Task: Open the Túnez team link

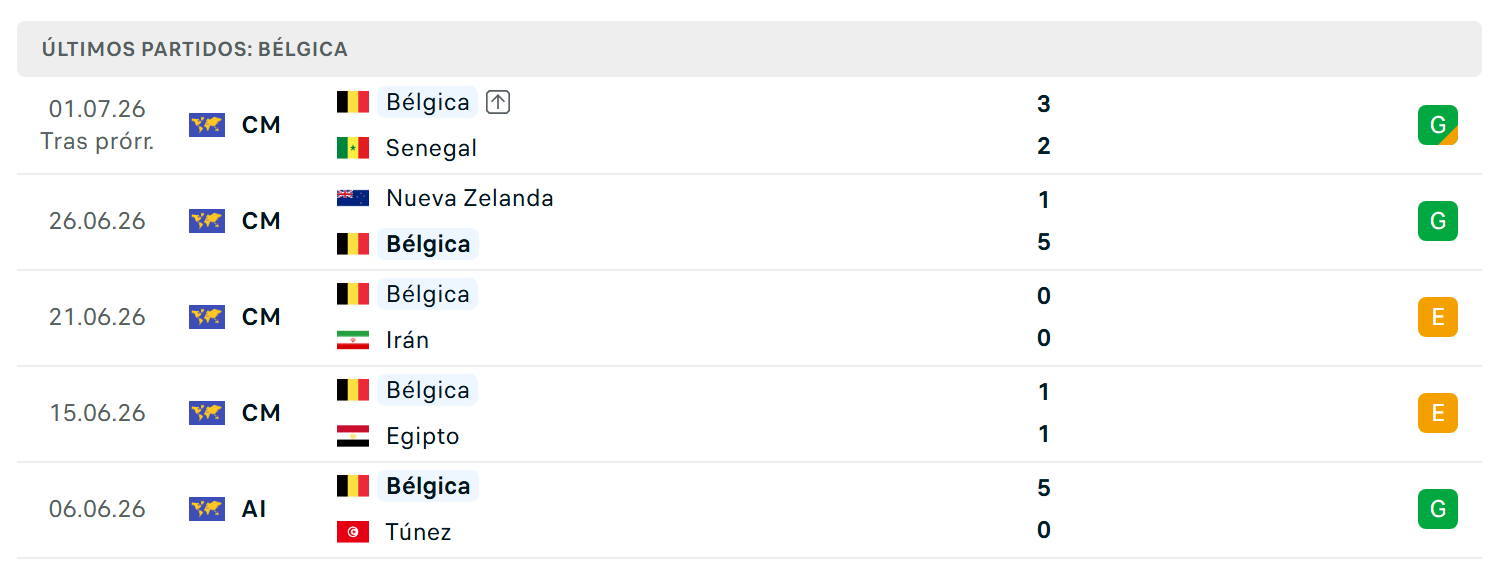Action: coord(418,532)
